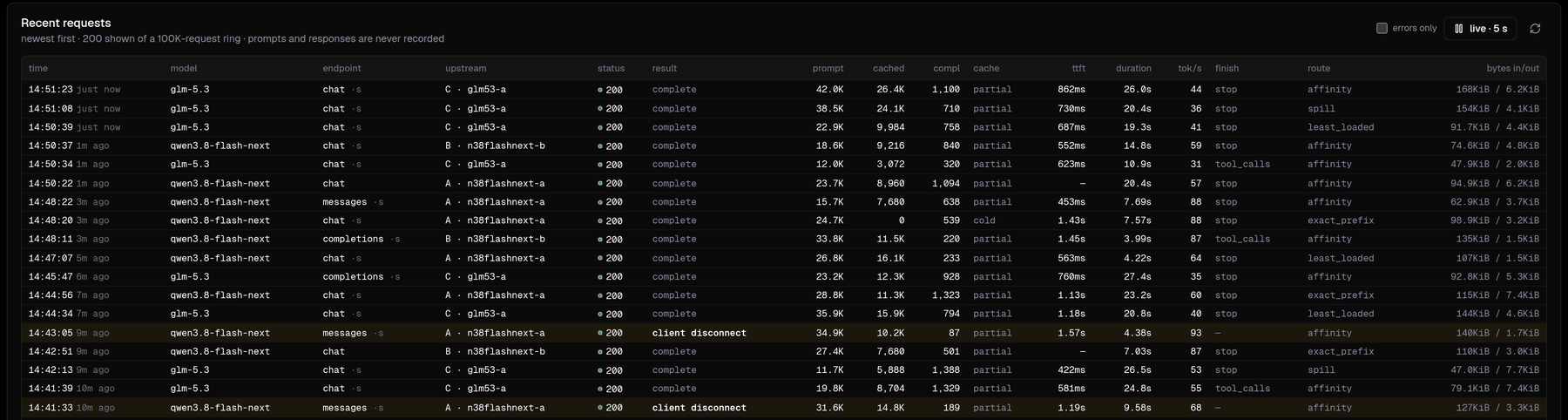1568x420 pixels.
Task: Click bytes value 144KiB / 4.6KiB
Action: (1497, 315)
